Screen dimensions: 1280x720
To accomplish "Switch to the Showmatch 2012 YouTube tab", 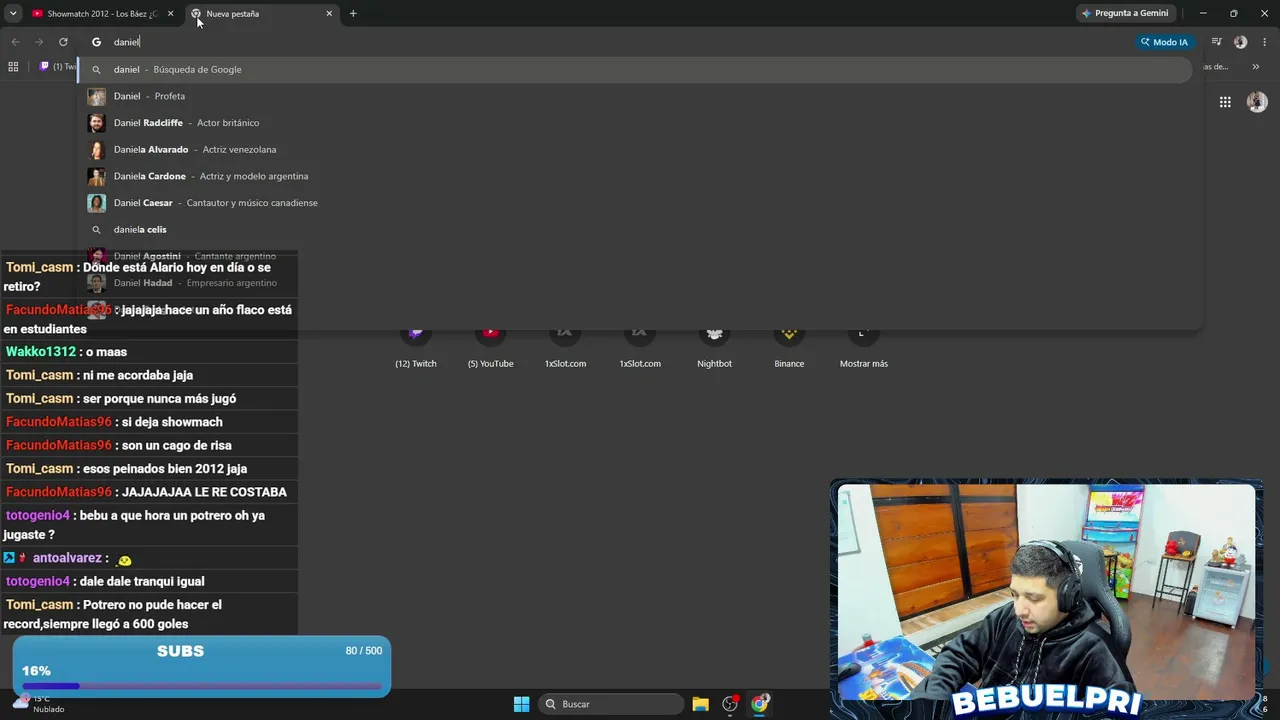I will click(x=102, y=14).
